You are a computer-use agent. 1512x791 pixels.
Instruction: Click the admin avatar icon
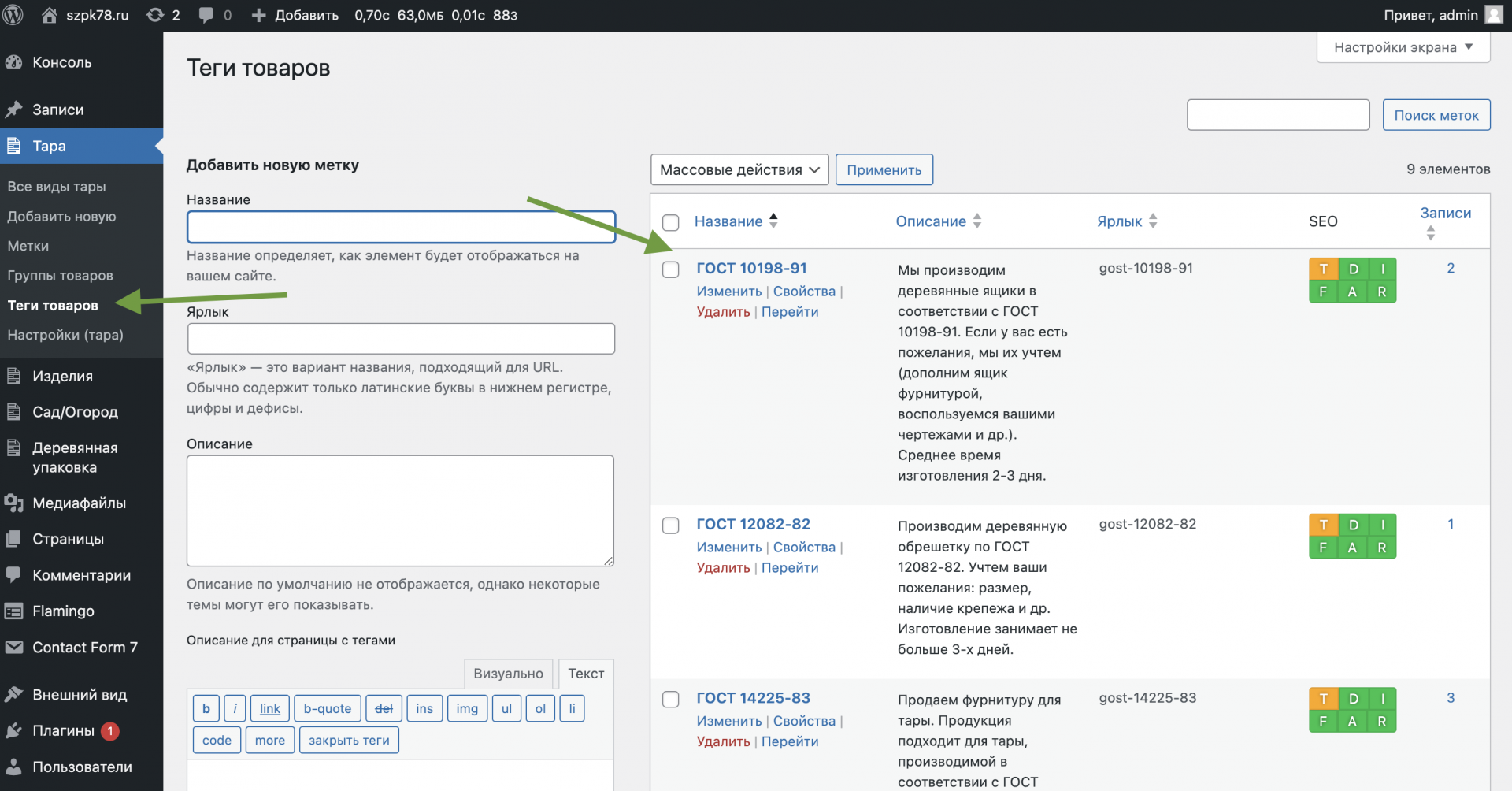click(1494, 15)
